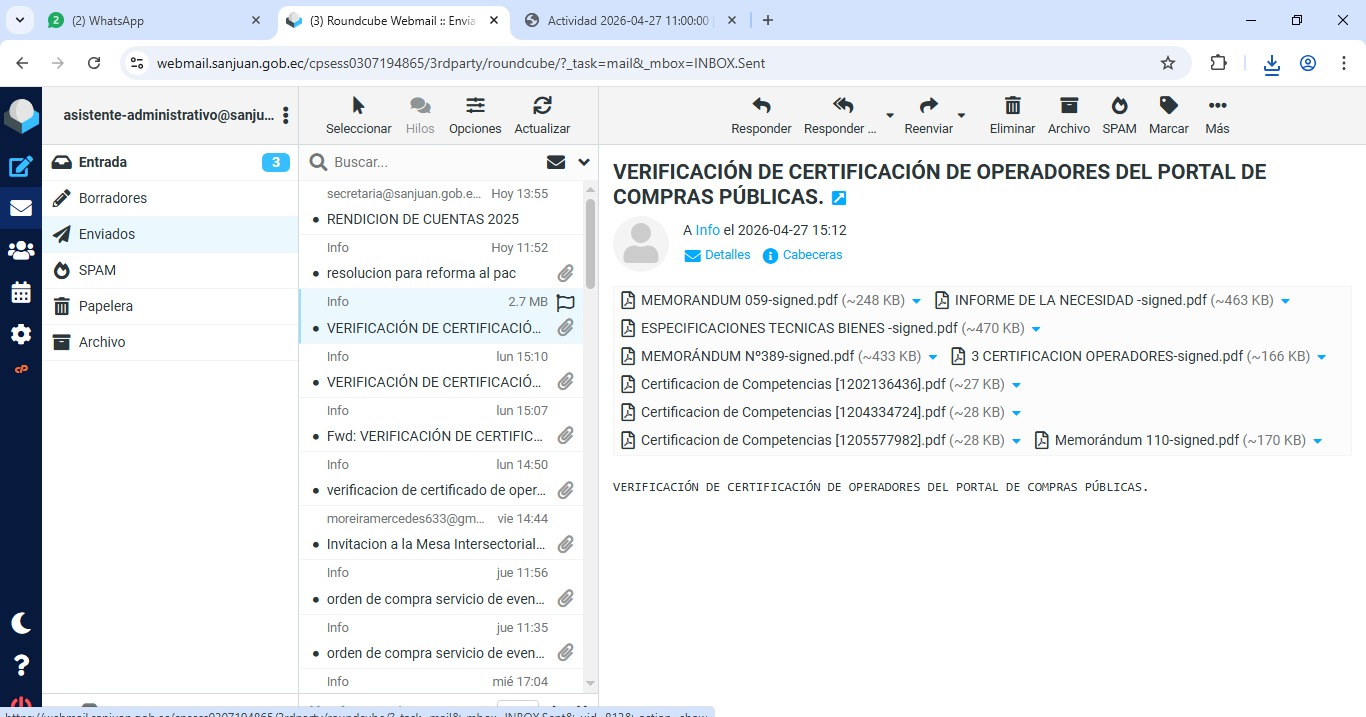This screenshot has width=1366, height=717.
Task: Click into the Buscar search field
Action: [x=430, y=162]
